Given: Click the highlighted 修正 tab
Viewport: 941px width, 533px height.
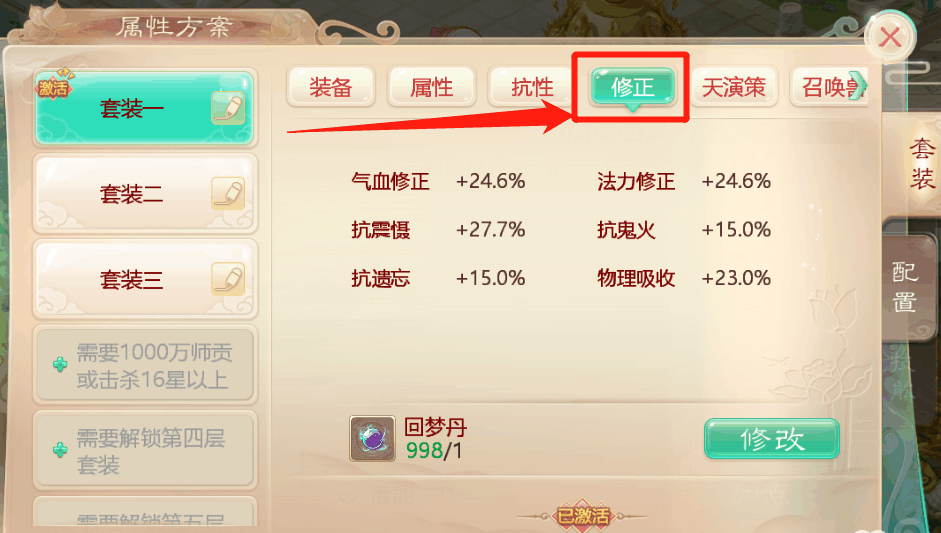Looking at the screenshot, I should coord(633,88).
